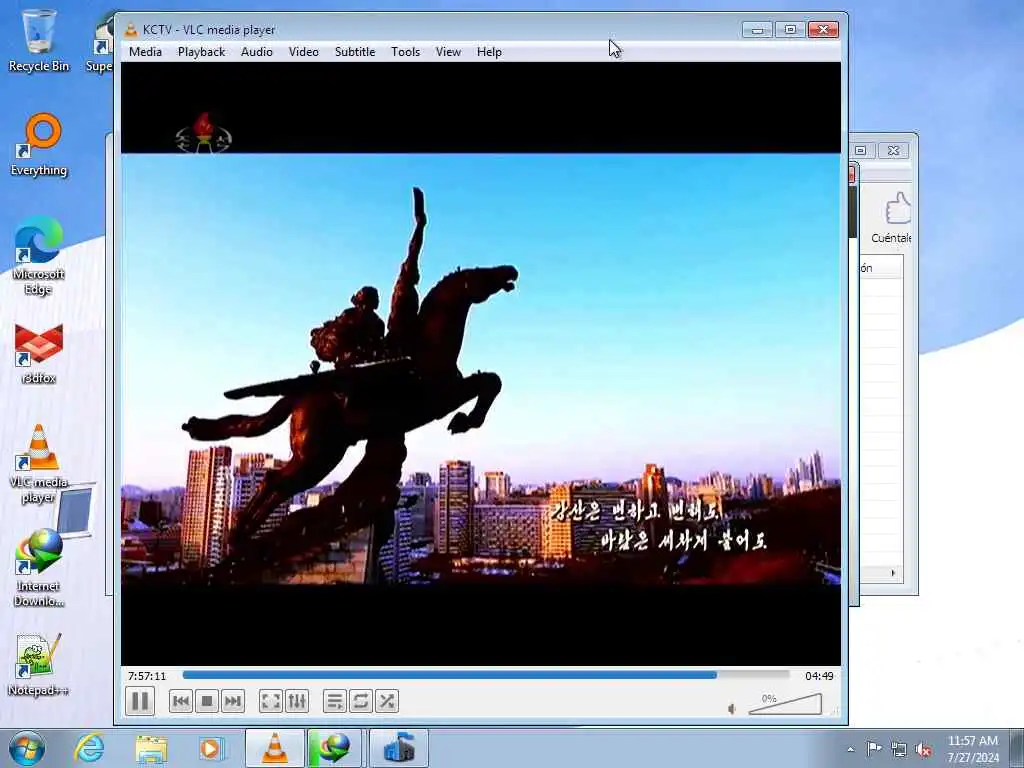Viewport: 1024px width, 768px height.
Task: Select r3dfox desktop shortcut
Action: coord(39,353)
